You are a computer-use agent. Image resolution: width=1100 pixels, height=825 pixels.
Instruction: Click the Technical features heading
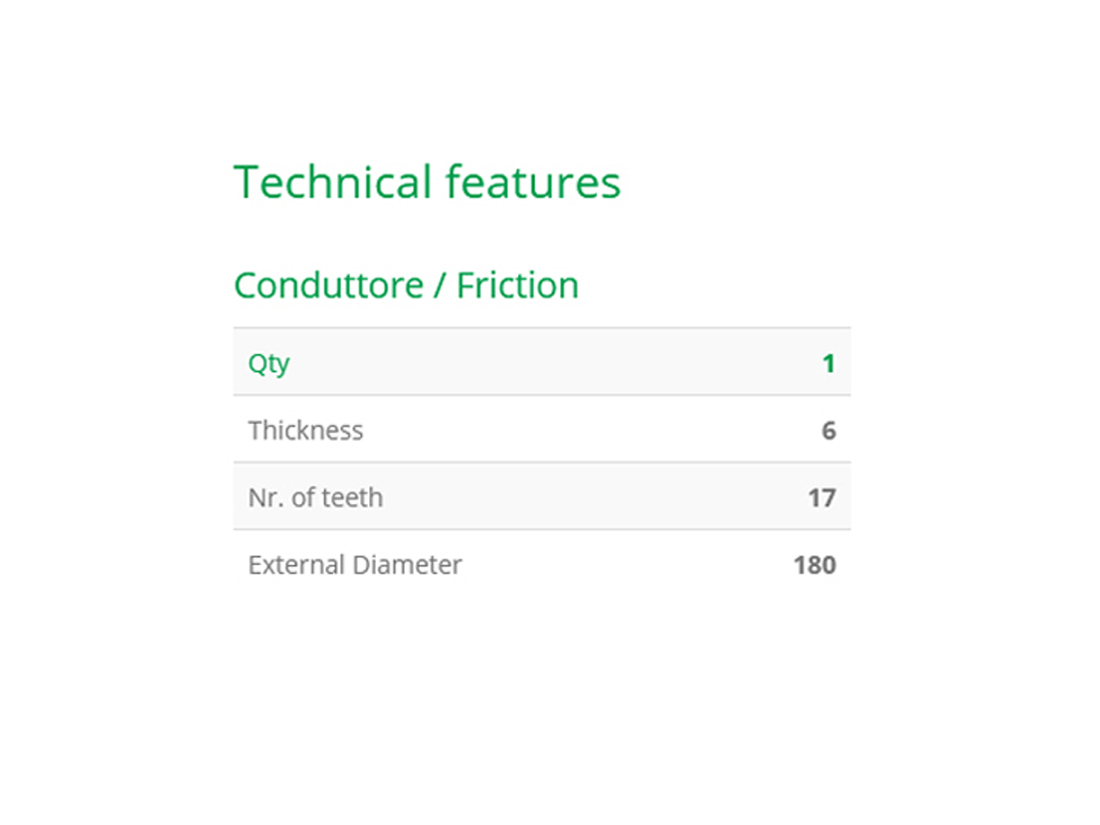[x=427, y=182]
